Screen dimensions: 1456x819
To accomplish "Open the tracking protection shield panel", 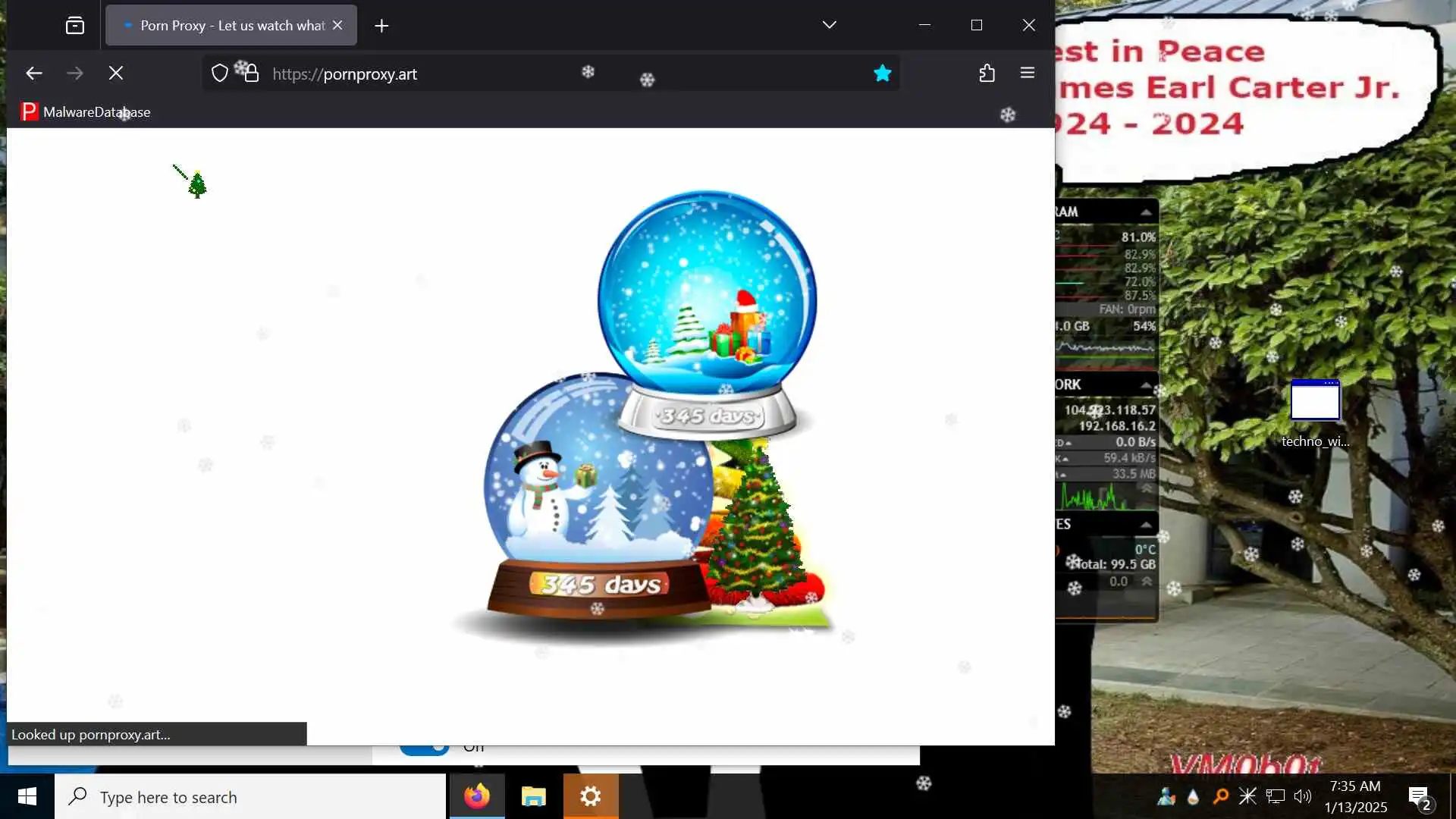I will coord(219,74).
